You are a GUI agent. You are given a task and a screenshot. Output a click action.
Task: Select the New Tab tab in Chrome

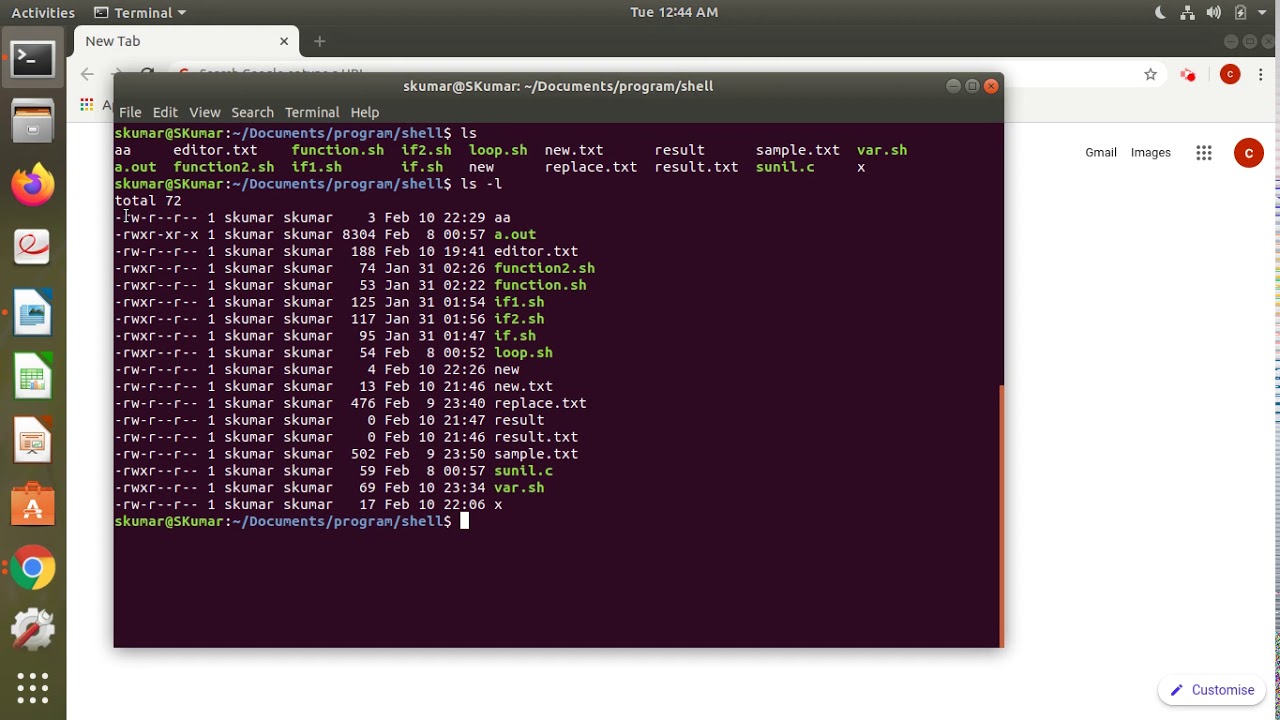[x=185, y=41]
